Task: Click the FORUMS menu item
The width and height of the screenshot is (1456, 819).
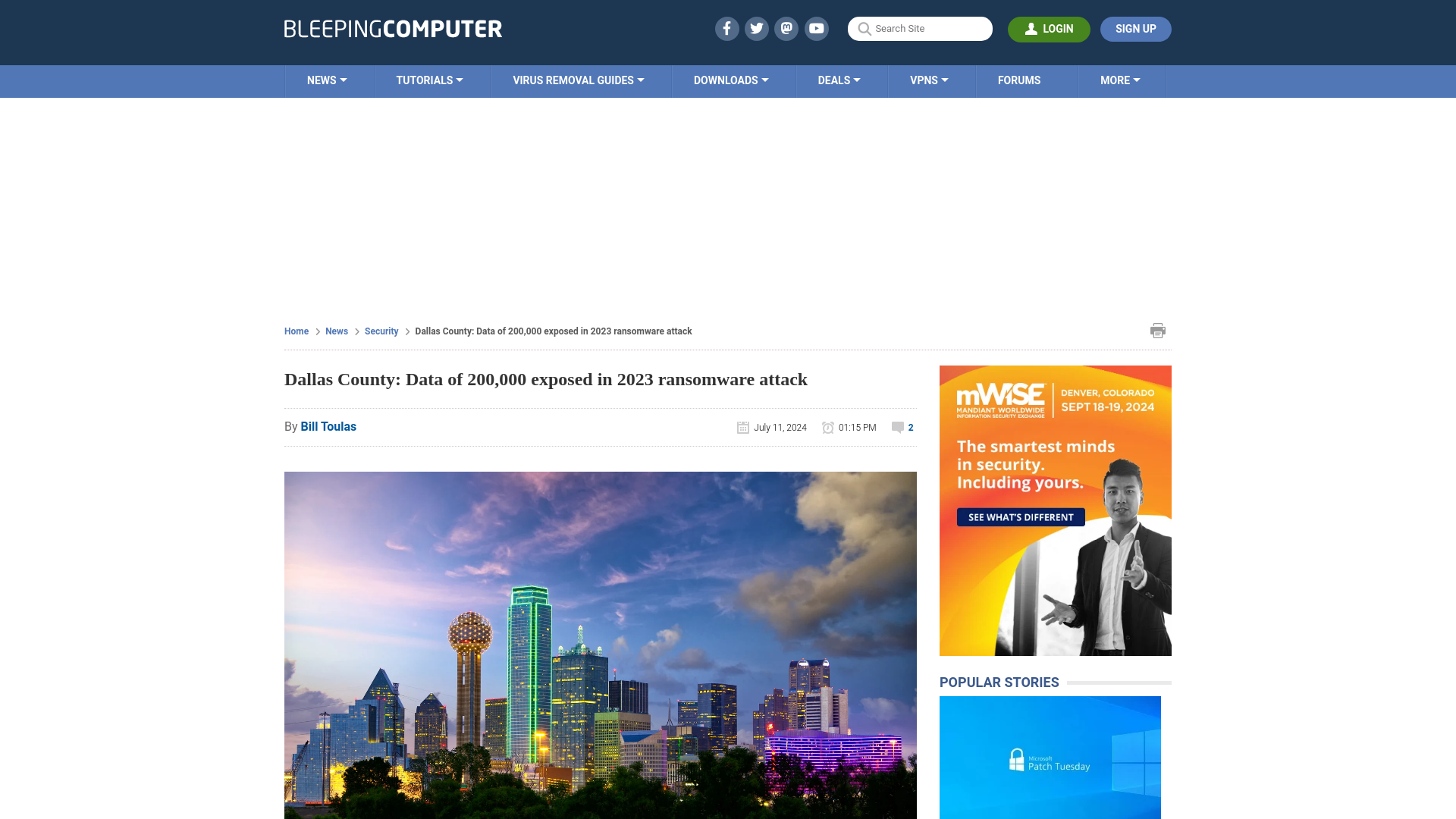Action: tap(1019, 80)
